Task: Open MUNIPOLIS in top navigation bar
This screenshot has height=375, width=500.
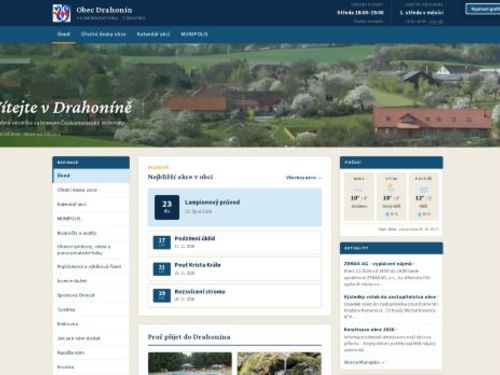Action: pyautogui.click(x=194, y=34)
